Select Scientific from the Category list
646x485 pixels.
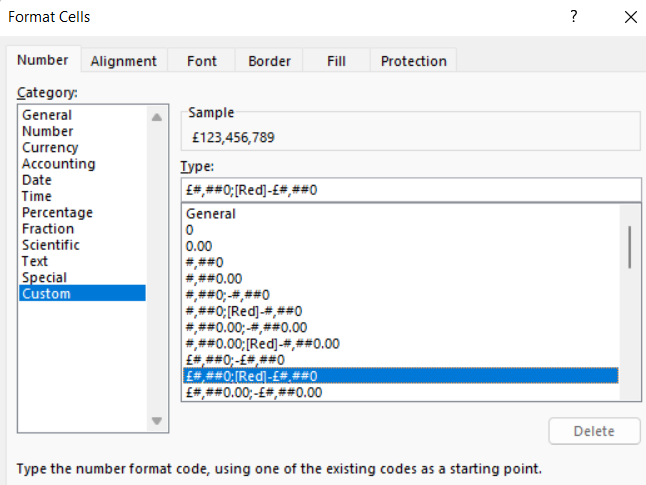coord(51,245)
